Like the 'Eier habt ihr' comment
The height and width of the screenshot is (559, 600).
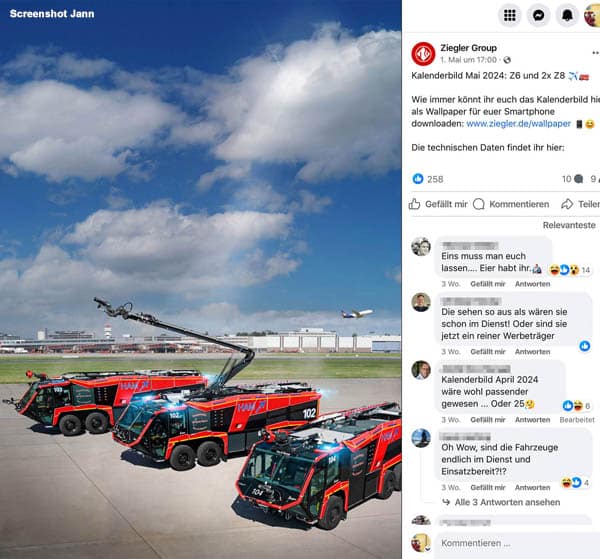click(488, 284)
